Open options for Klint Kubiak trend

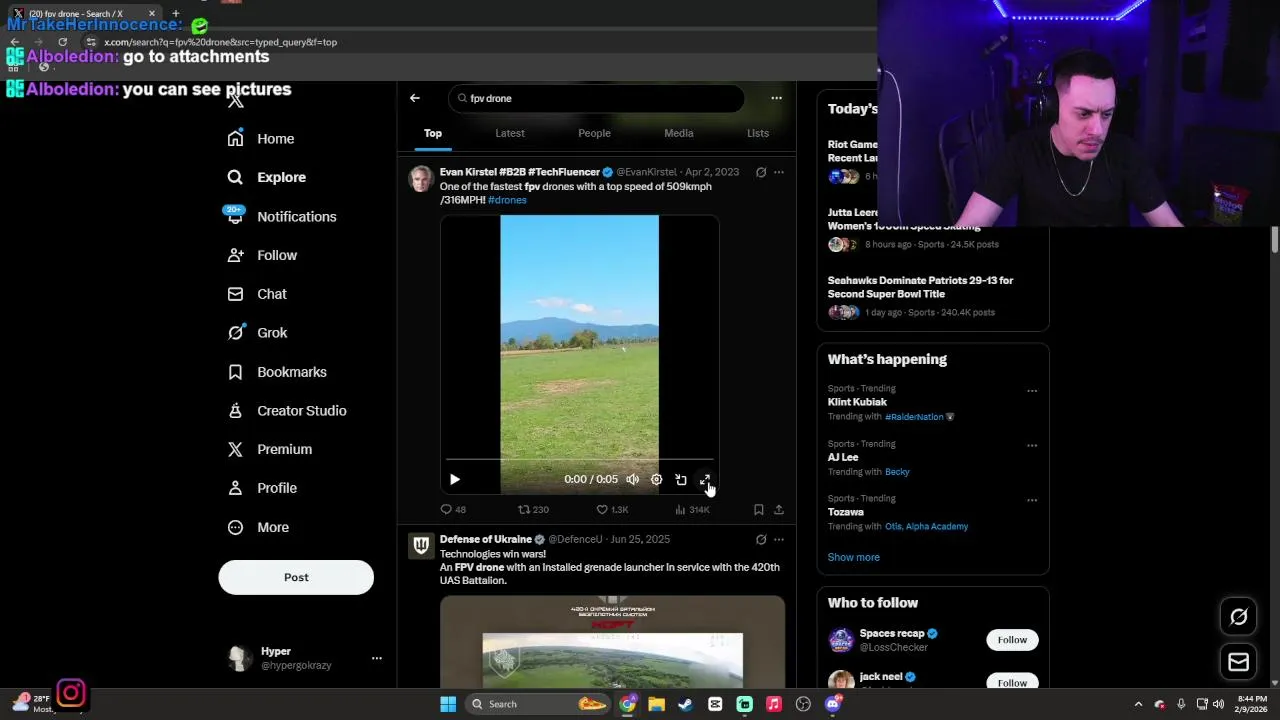click(x=1032, y=391)
